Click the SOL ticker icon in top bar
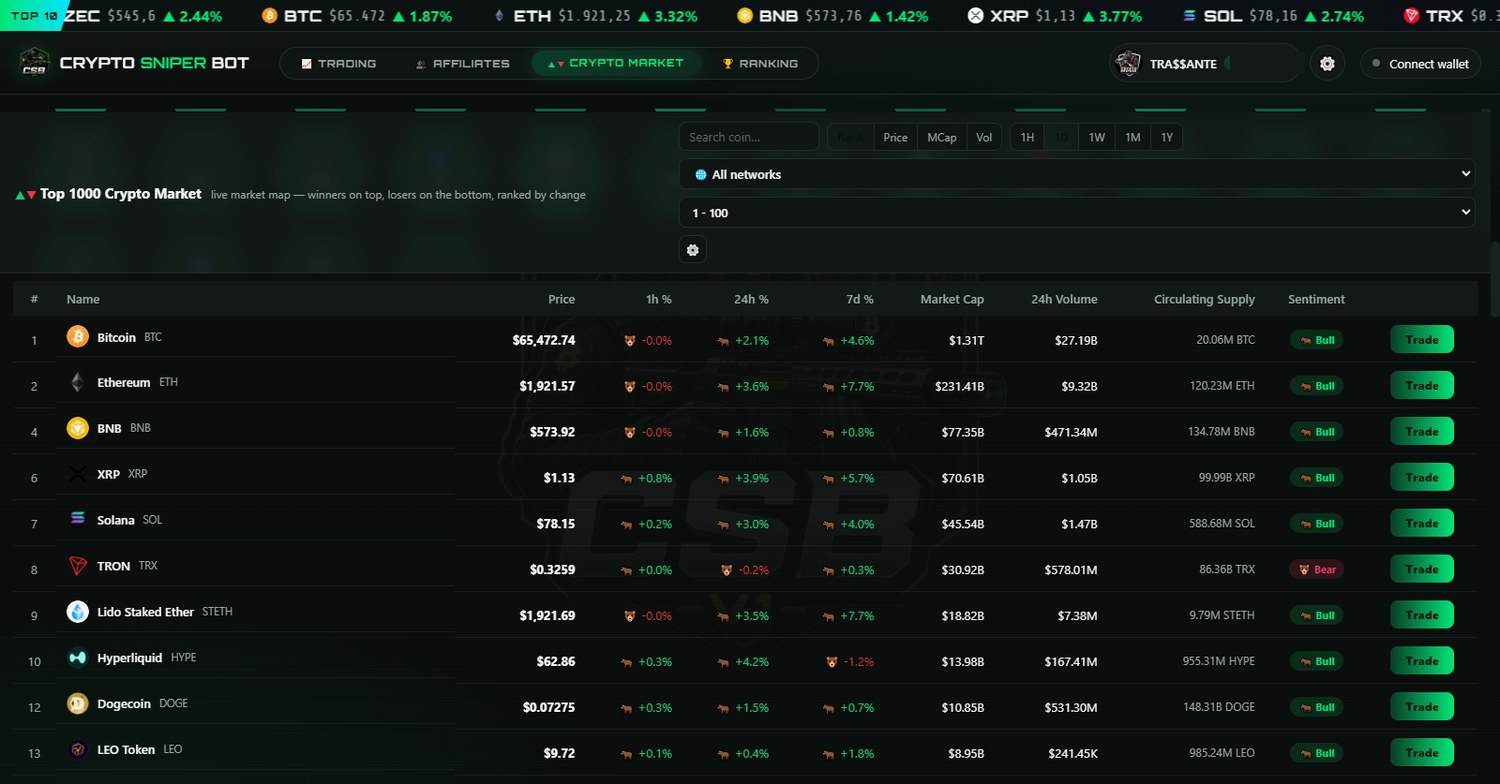The width and height of the screenshot is (1500, 784). (1189, 16)
